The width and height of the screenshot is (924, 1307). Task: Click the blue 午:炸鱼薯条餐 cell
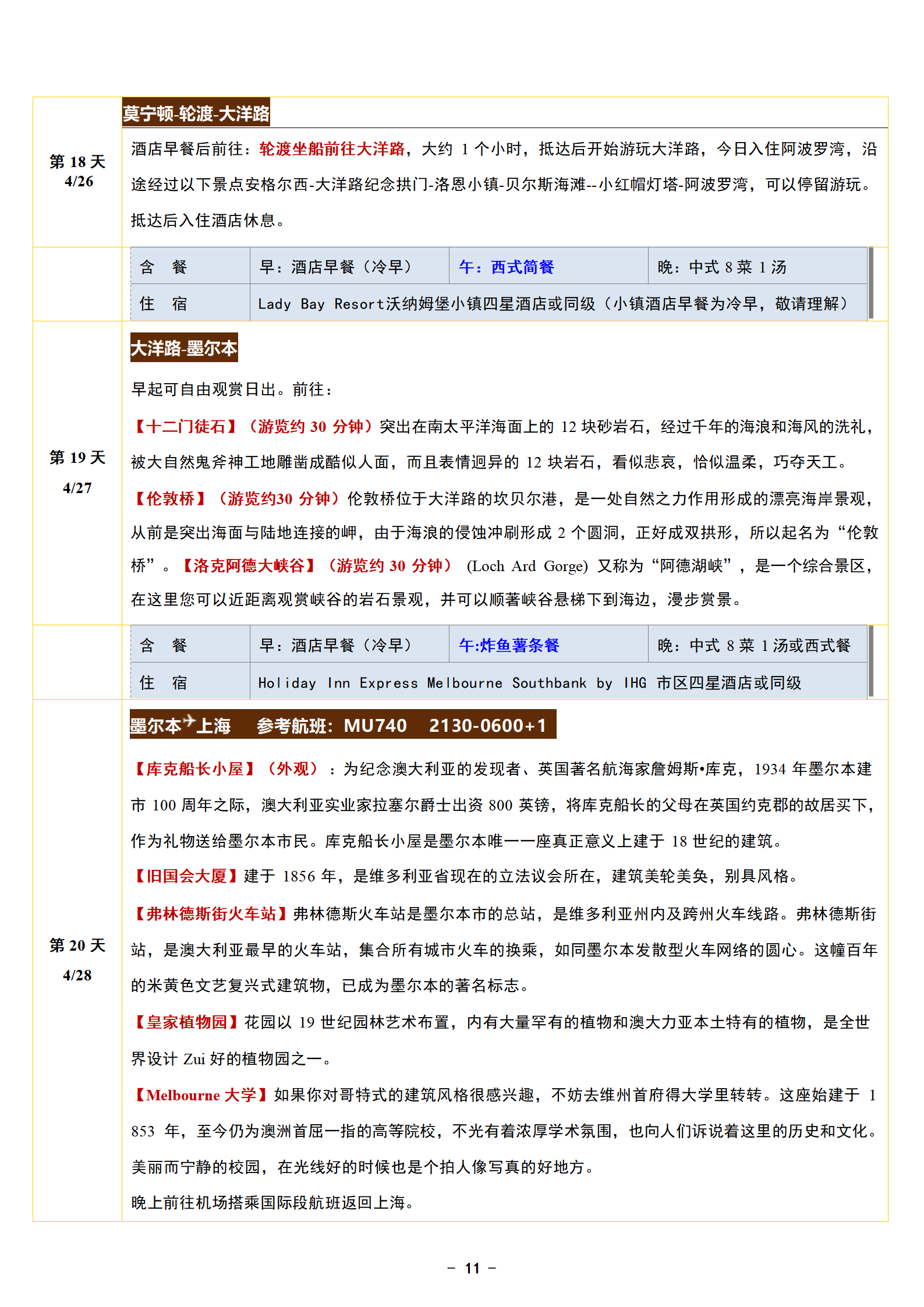(509, 645)
